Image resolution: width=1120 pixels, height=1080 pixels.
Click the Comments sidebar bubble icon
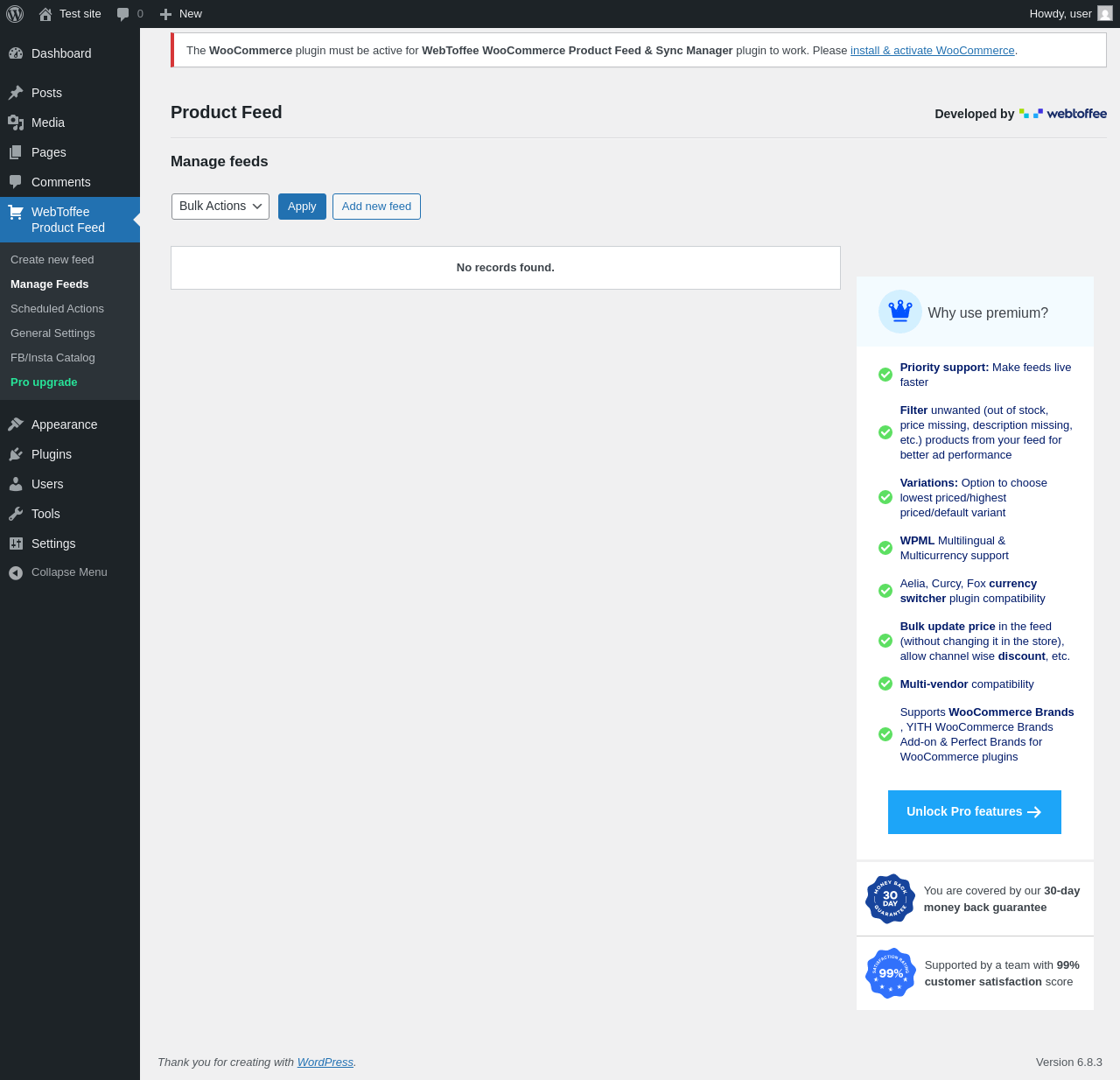tap(16, 182)
